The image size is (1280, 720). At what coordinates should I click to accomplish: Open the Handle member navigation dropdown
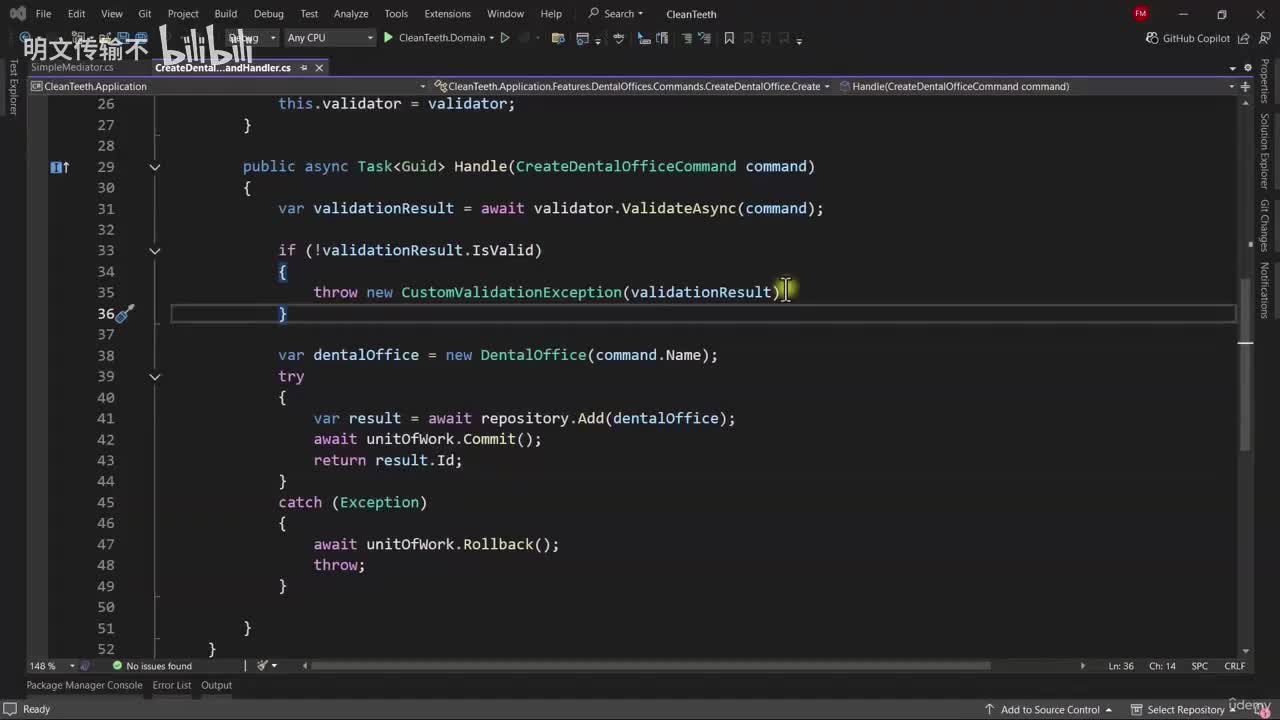pyautogui.click(x=1037, y=86)
